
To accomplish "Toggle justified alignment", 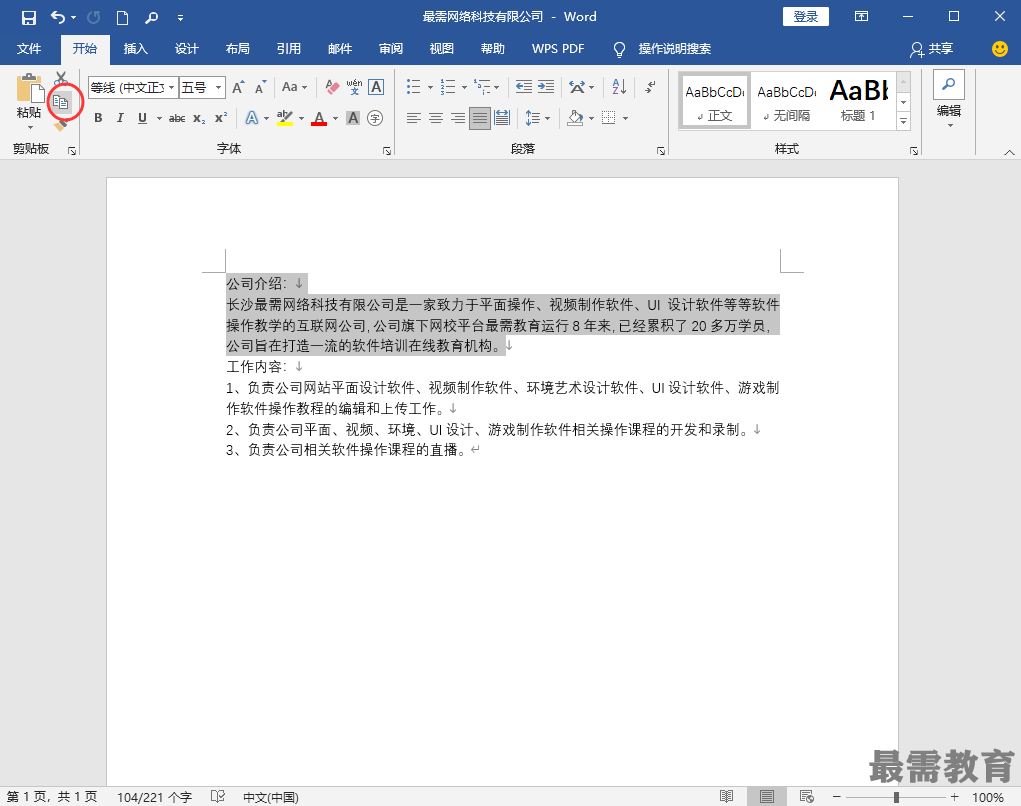I will (x=480, y=118).
